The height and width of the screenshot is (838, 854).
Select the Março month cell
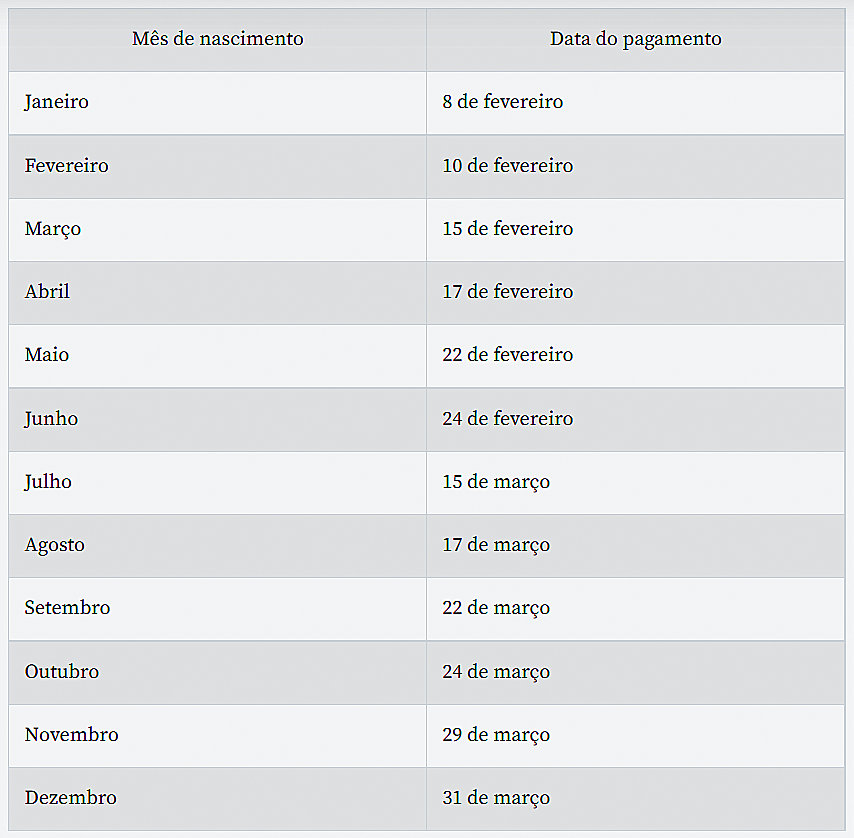tap(53, 229)
